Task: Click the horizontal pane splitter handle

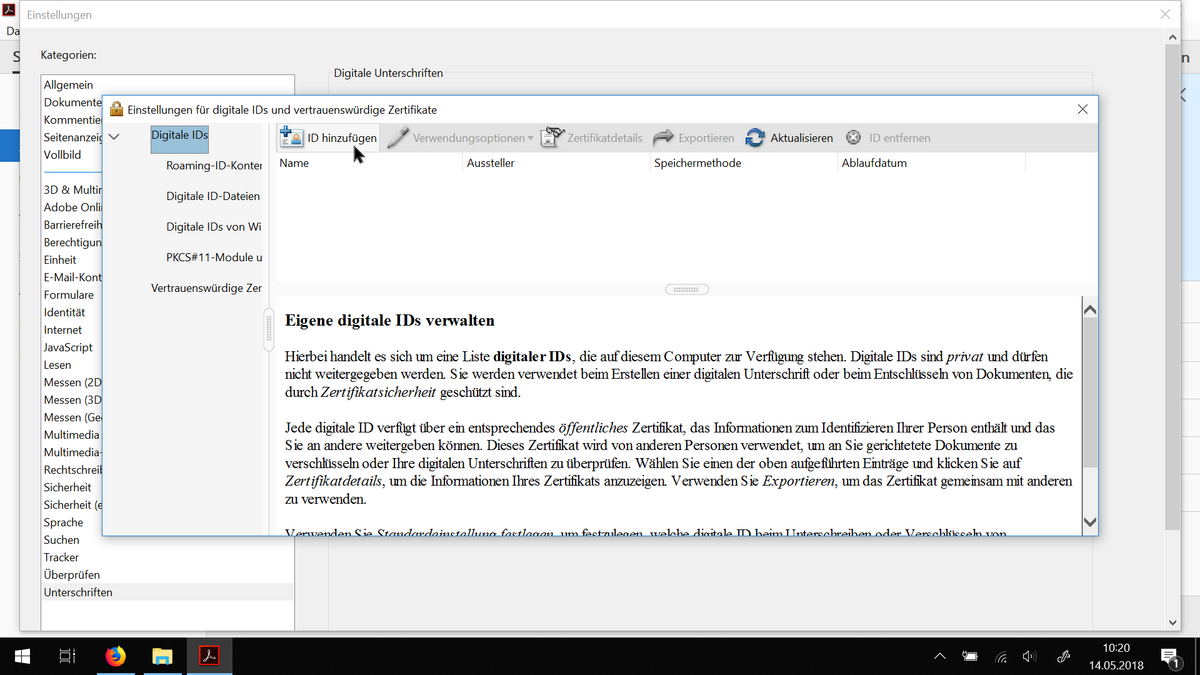Action: tap(686, 290)
